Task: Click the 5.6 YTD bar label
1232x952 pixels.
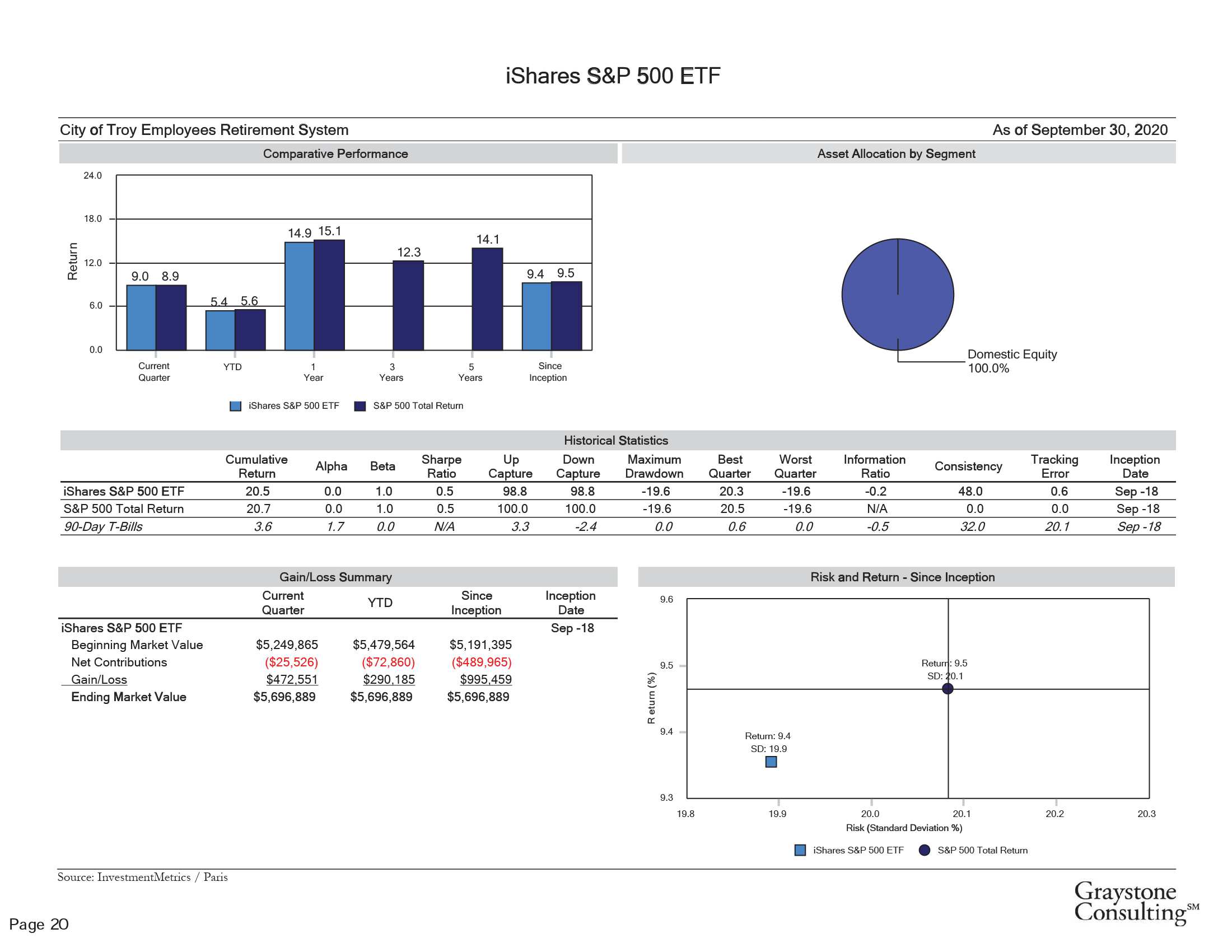Action: point(249,301)
